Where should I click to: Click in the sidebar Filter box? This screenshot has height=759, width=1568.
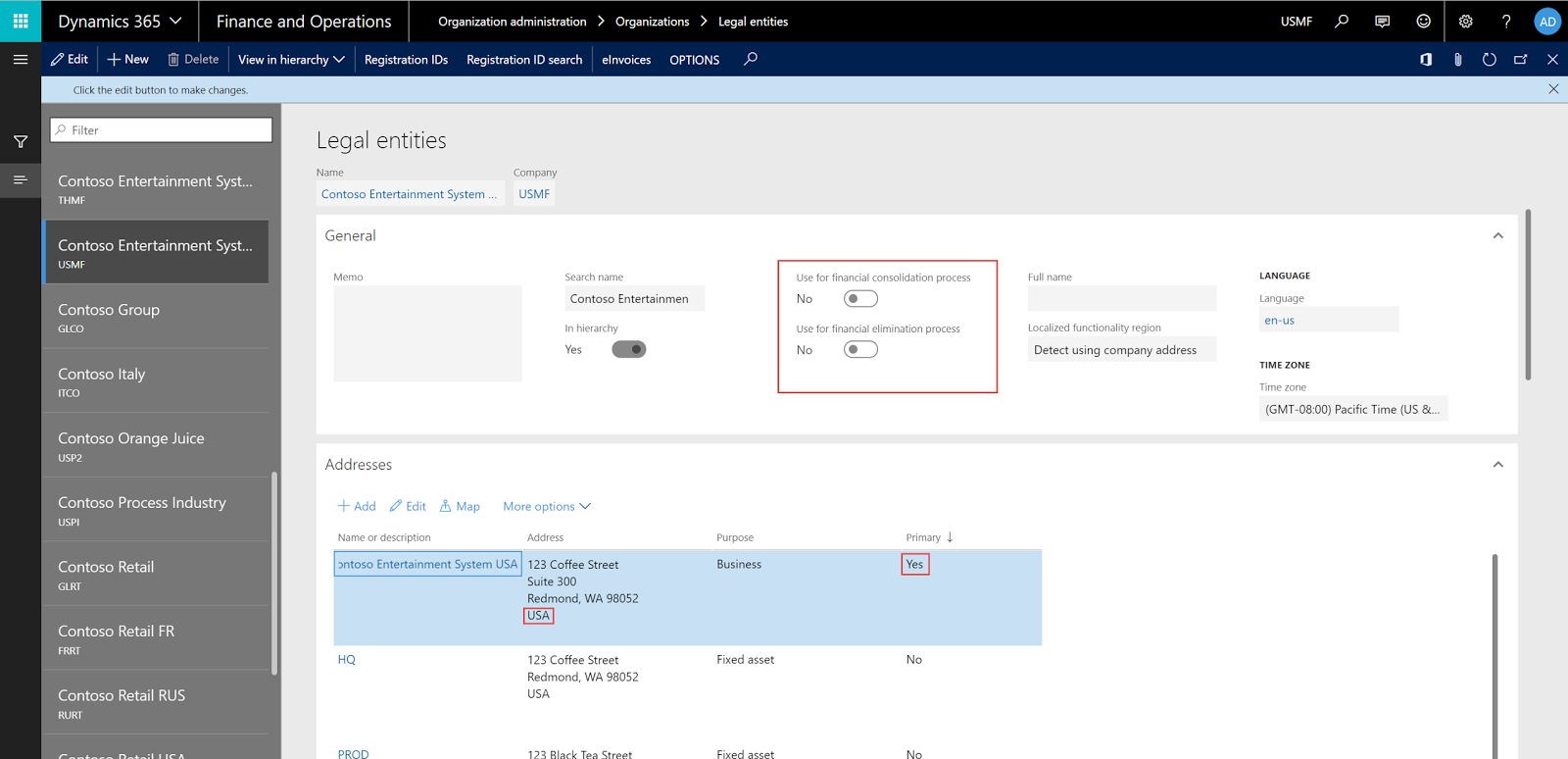click(161, 129)
